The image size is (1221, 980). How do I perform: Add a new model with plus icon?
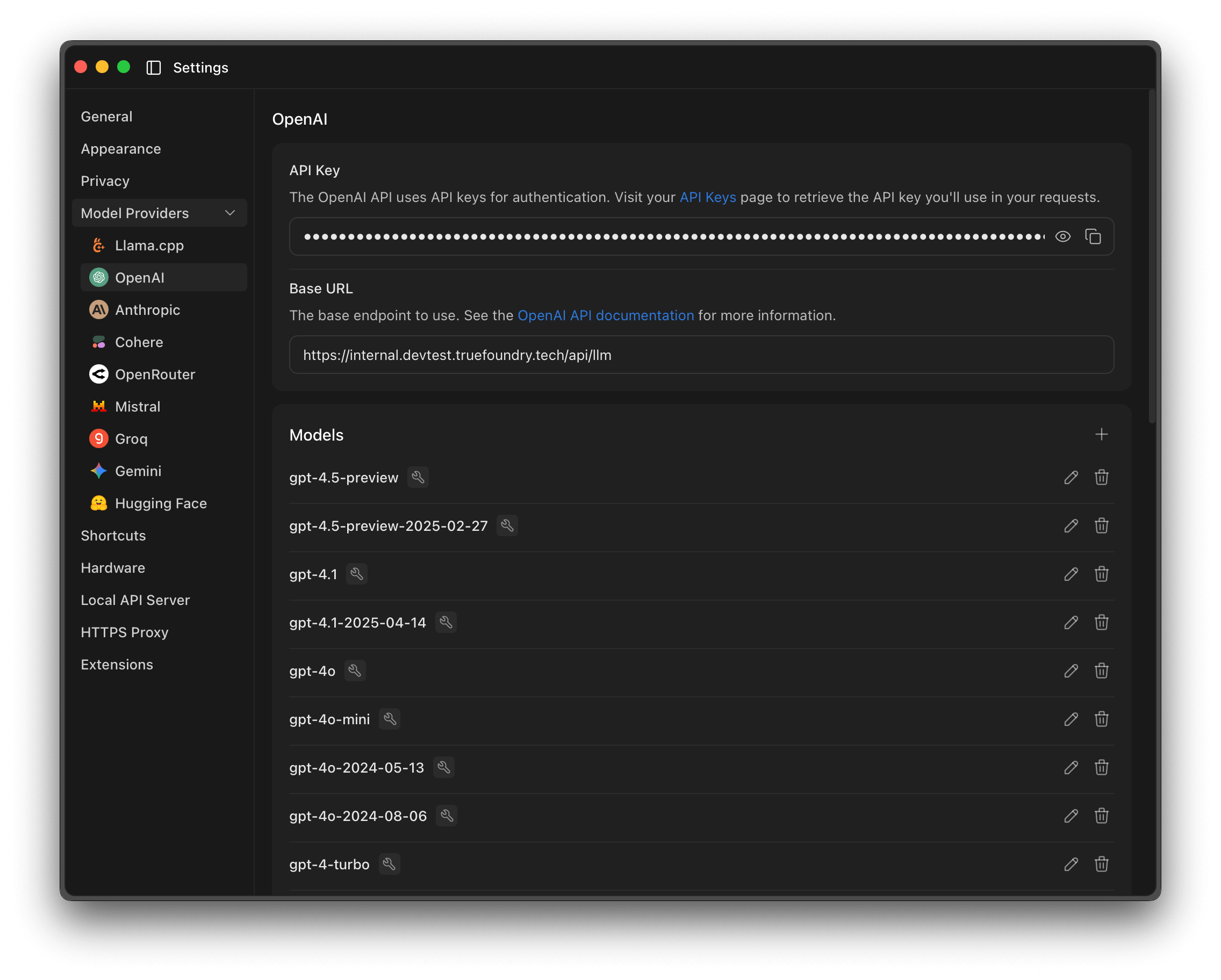tap(1101, 434)
